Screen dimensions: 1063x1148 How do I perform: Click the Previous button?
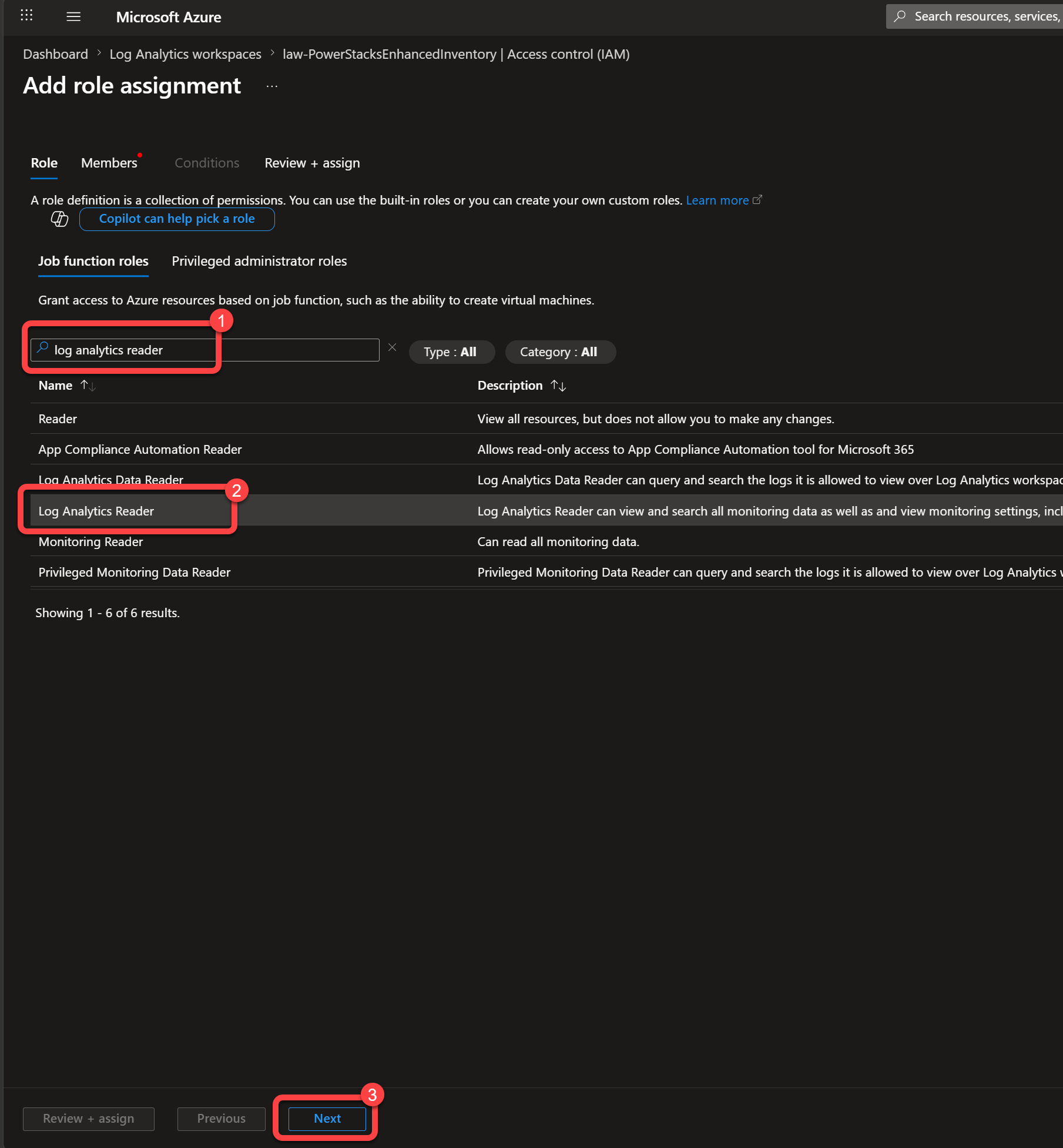(222, 1119)
